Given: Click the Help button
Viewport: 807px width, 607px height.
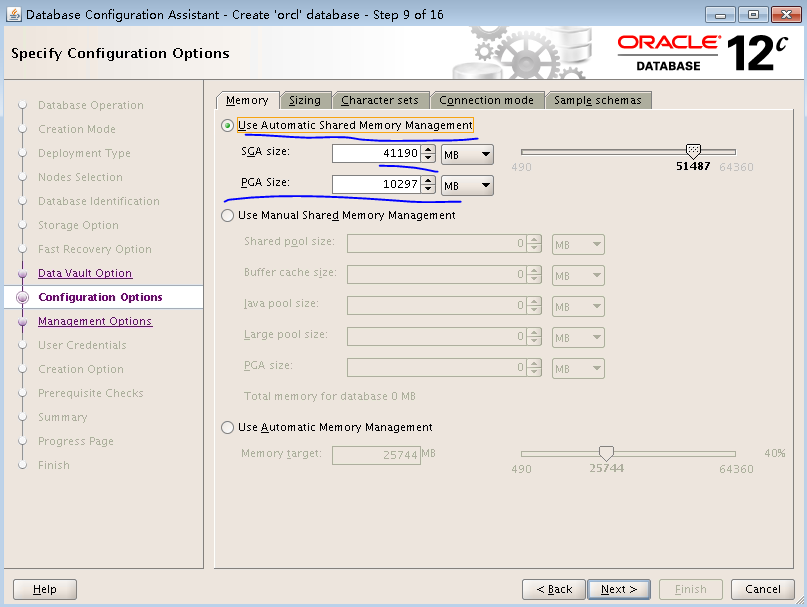Looking at the screenshot, I should click(x=45, y=589).
